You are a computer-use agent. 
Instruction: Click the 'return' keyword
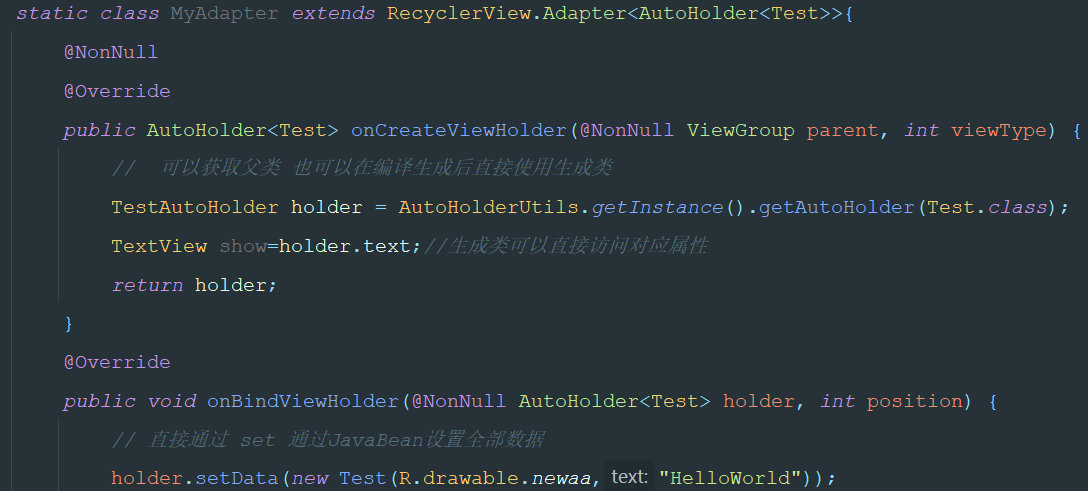click(x=147, y=285)
